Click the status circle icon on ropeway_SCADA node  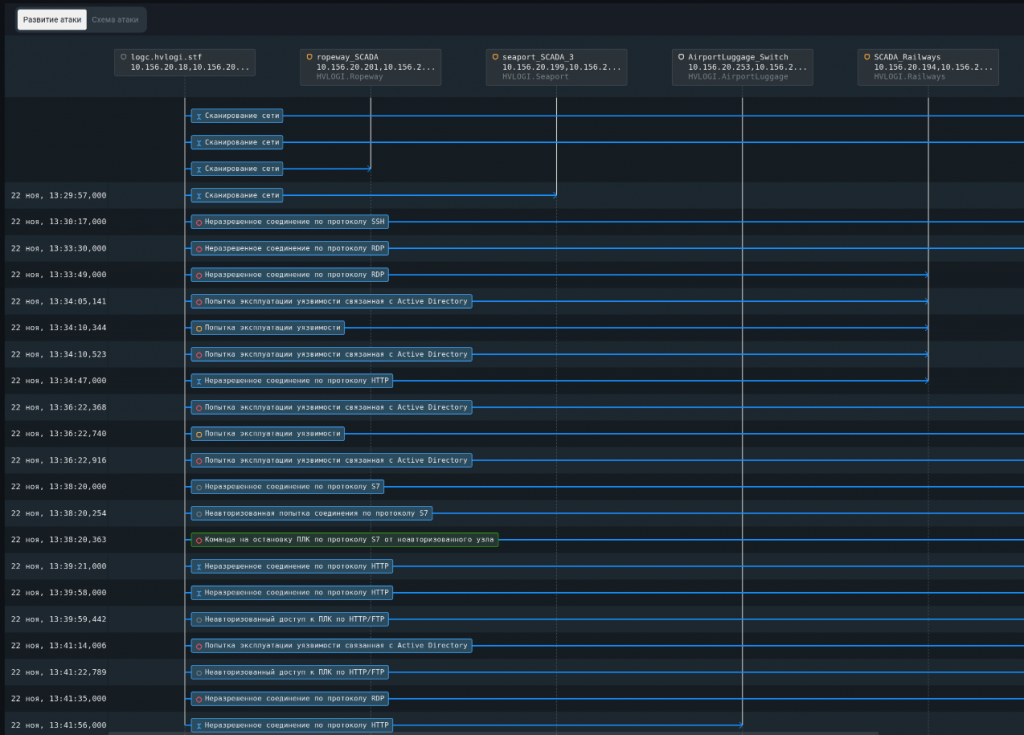[x=310, y=58]
